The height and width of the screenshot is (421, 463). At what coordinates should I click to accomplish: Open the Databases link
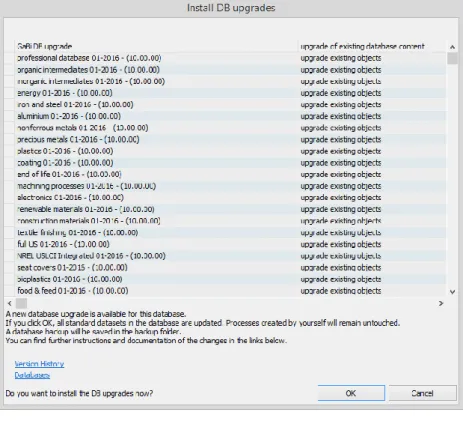32,375
